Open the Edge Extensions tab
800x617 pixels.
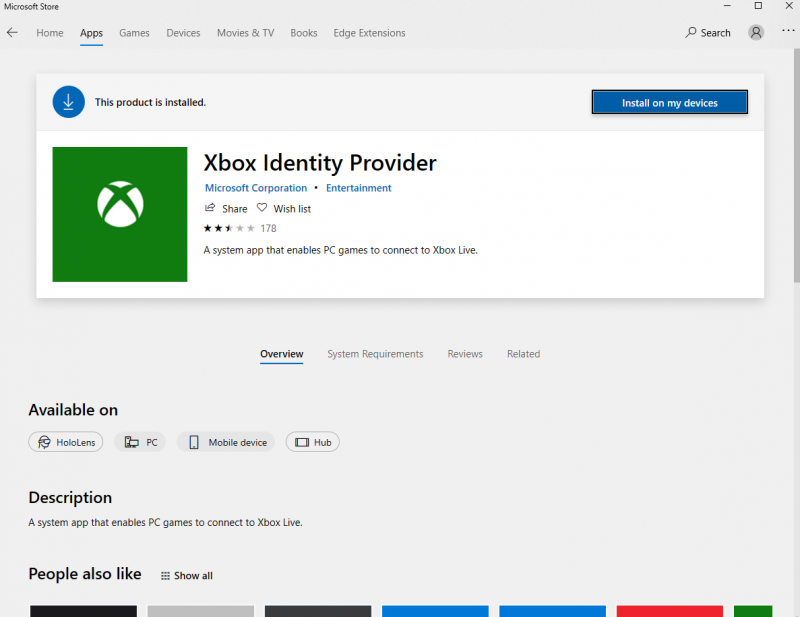coord(369,33)
